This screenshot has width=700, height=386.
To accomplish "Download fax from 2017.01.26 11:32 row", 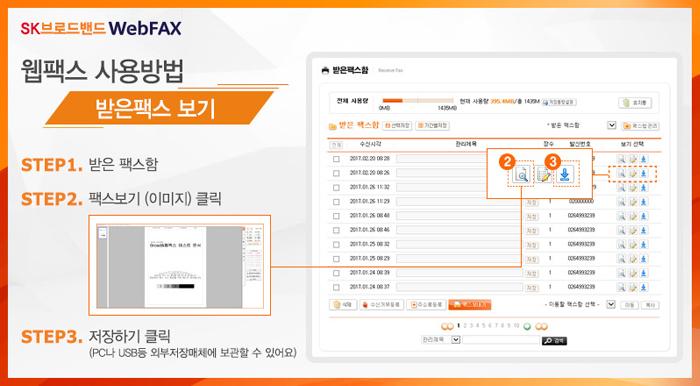I will coord(643,187).
